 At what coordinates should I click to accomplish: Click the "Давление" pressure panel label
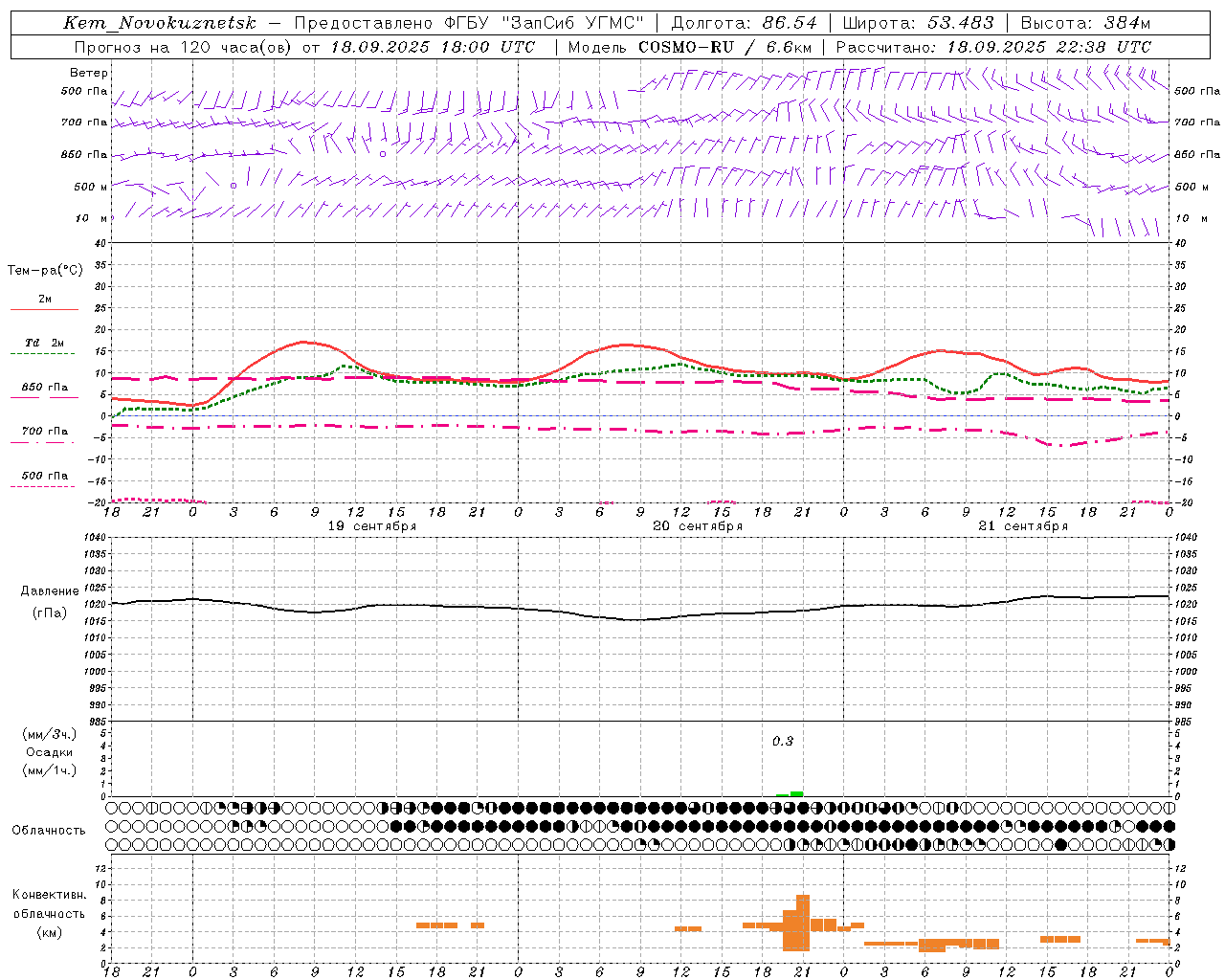click(x=50, y=591)
